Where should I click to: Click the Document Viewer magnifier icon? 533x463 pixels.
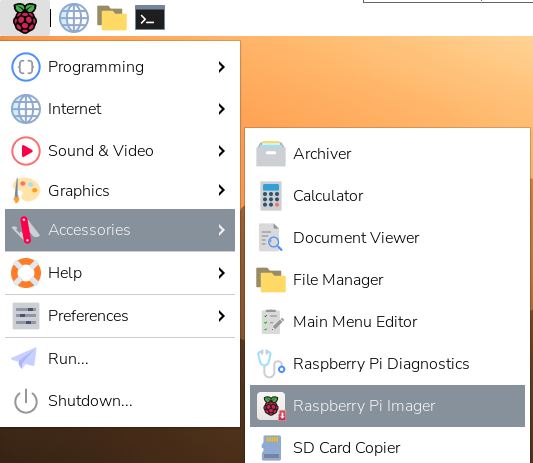tap(271, 238)
